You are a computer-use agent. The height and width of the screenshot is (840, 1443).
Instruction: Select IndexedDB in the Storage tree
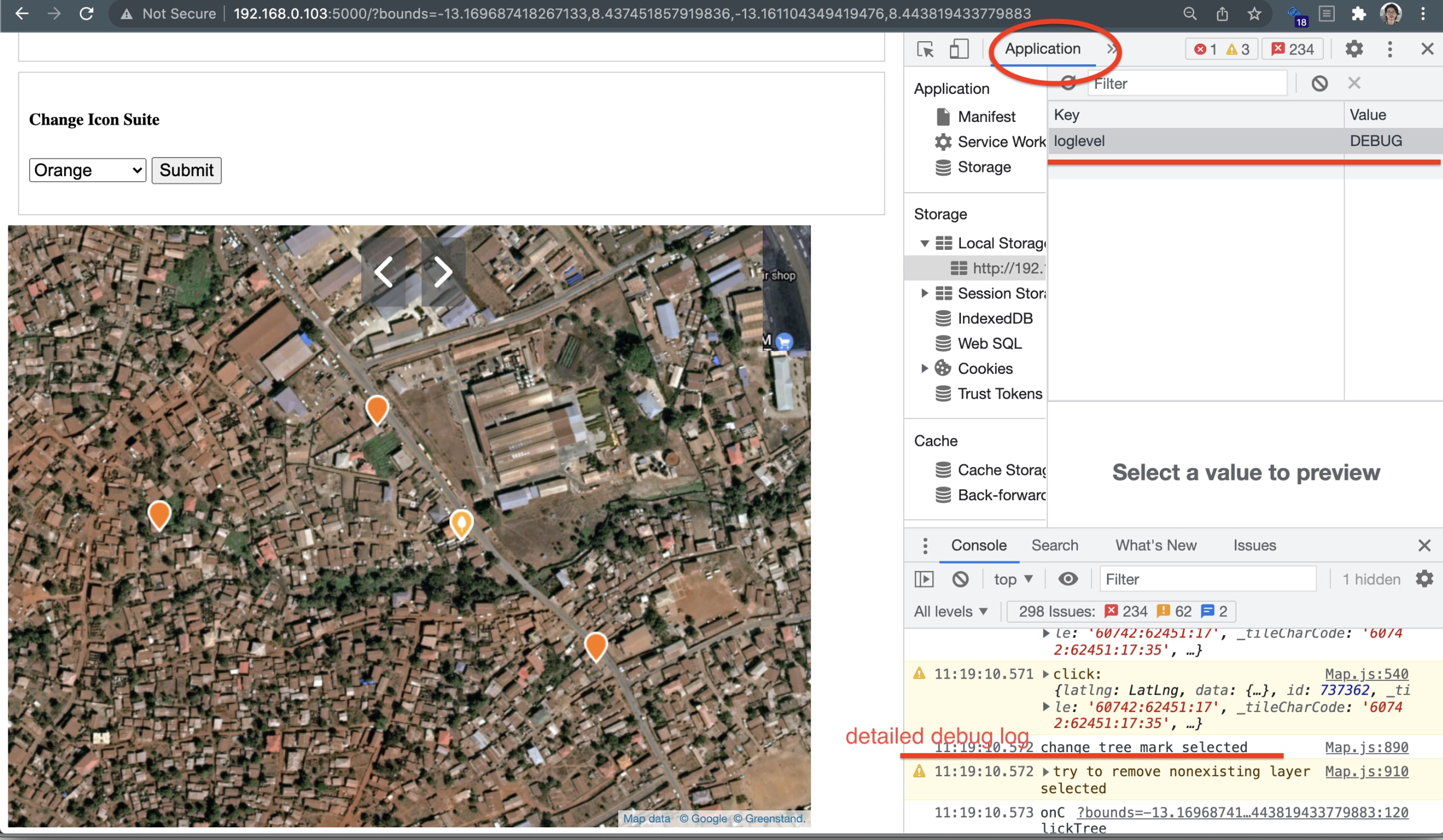tap(984, 318)
